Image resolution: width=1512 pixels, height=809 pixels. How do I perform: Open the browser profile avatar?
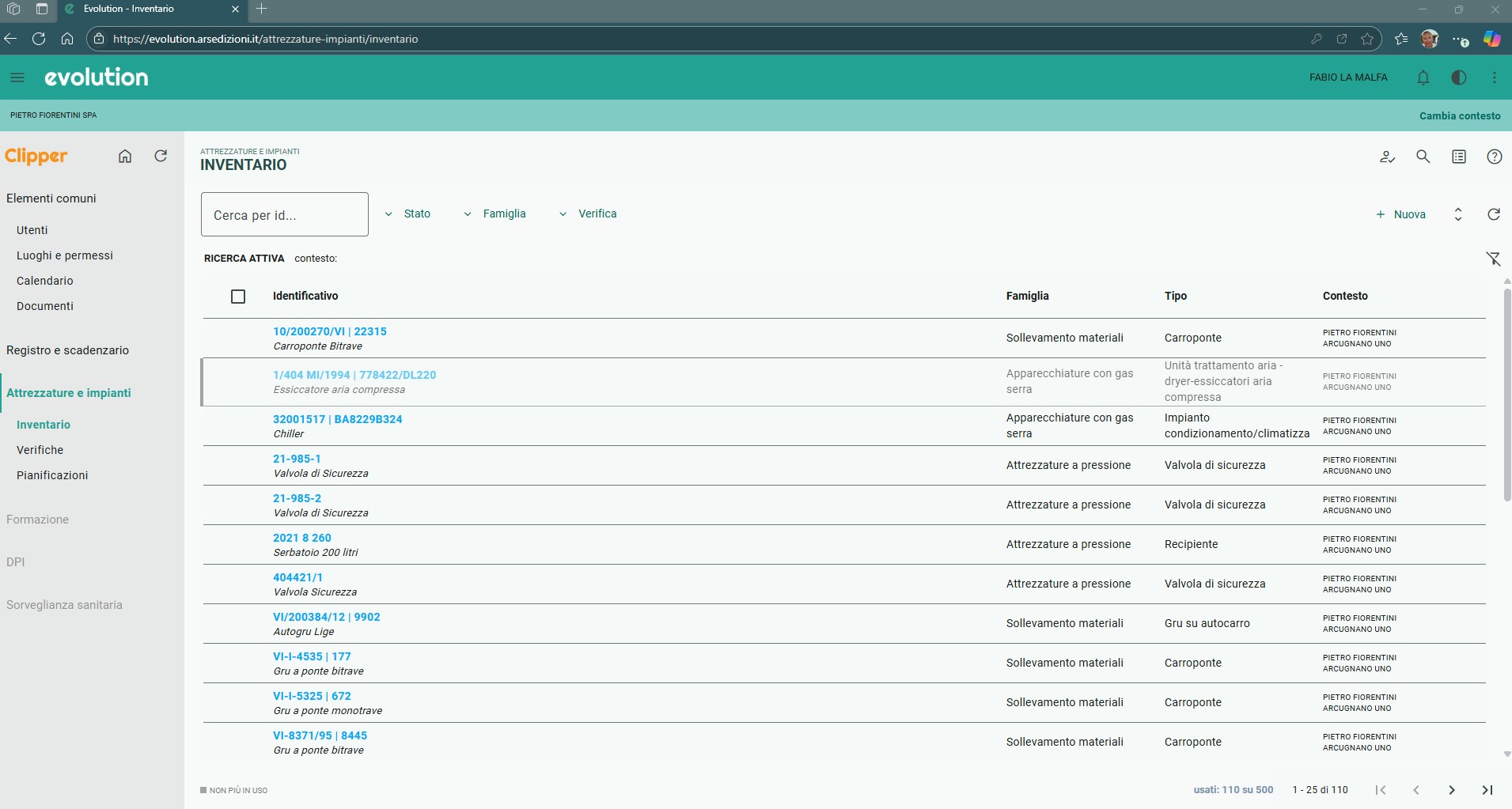[x=1429, y=39]
